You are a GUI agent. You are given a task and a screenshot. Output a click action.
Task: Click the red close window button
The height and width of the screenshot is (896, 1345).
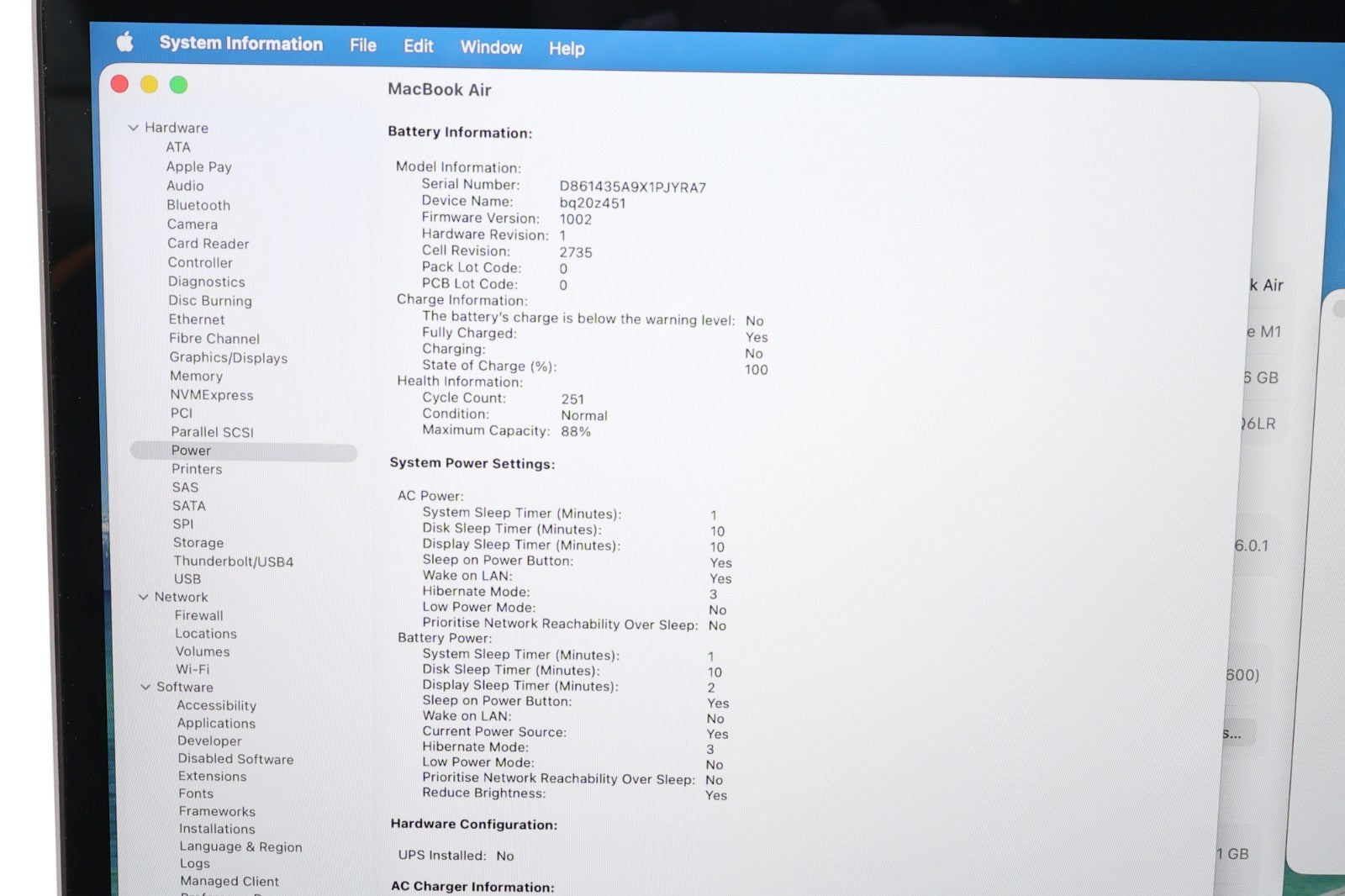[119, 84]
